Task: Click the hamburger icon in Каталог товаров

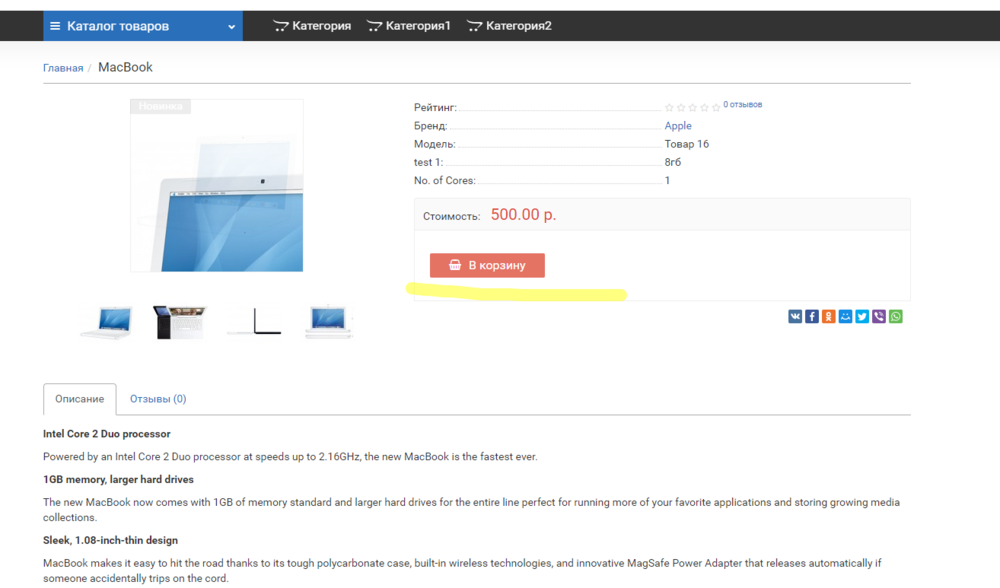Action: 55,26
